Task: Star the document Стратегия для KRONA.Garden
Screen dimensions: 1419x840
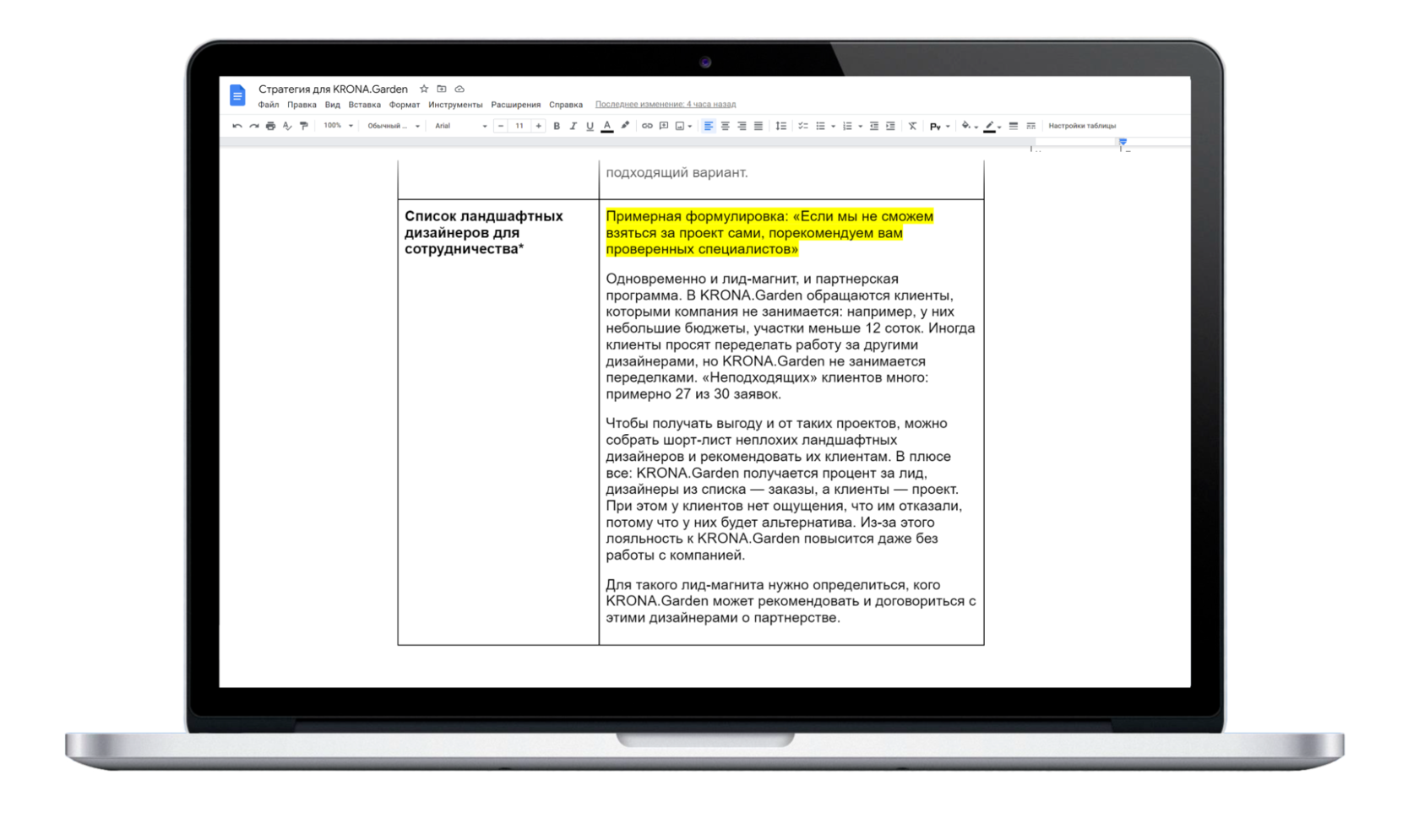Action: point(424,89)
